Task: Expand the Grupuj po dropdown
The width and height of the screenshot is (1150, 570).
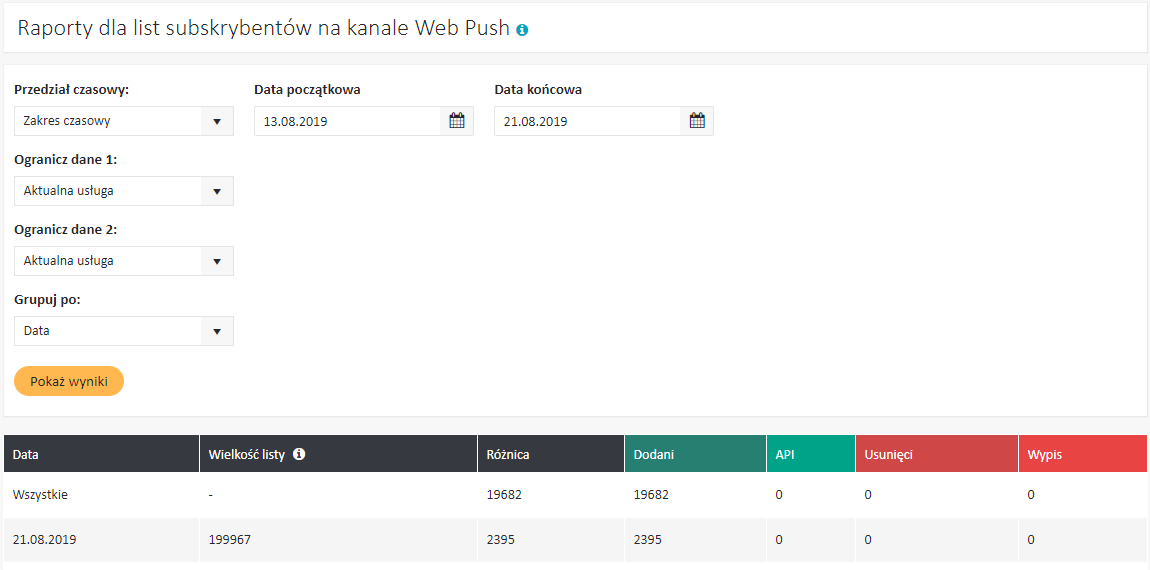Action: click(123, 331)
